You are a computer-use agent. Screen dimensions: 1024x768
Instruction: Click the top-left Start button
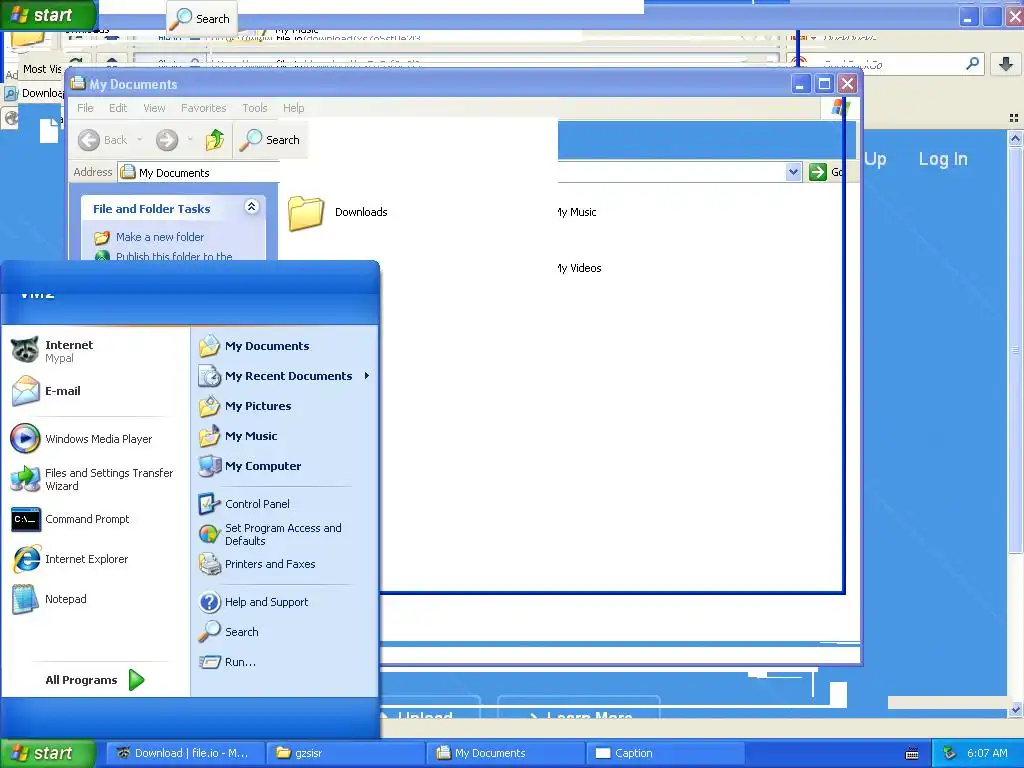[48, 15]
